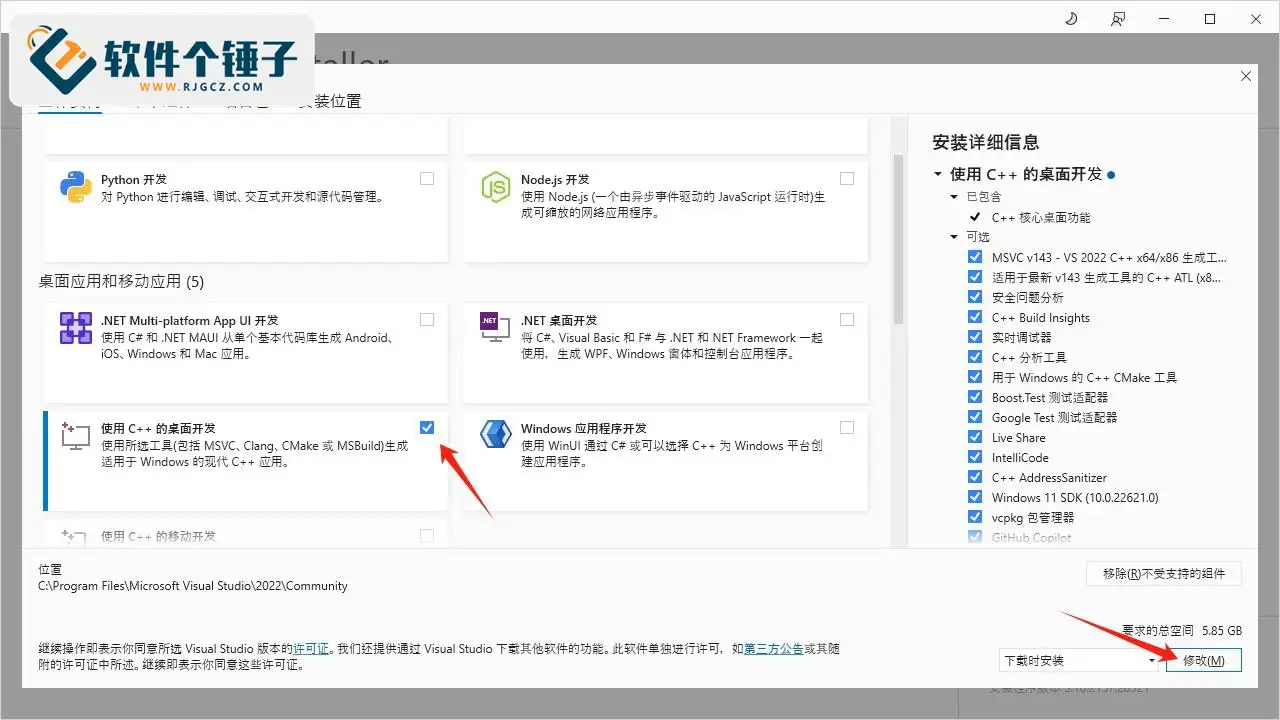This screenshot has height=720, width=1280.
Task: Check the Windows 应用程序开发 workload box
Action: pyautogui.click(x=847, y=428)
